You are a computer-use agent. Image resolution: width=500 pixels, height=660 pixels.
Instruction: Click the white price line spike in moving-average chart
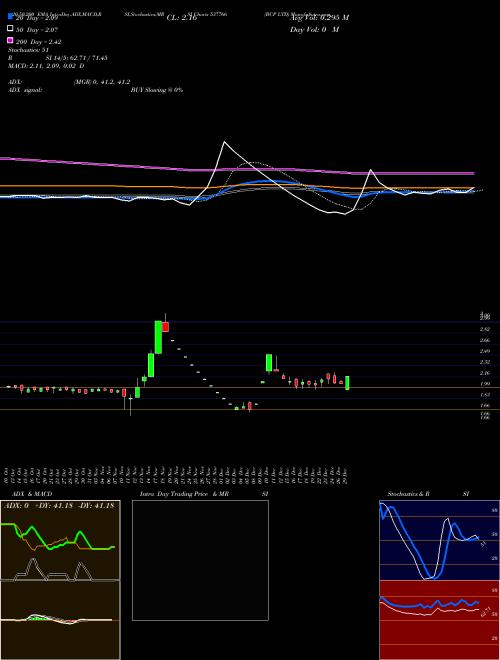(x=224, y=143)
